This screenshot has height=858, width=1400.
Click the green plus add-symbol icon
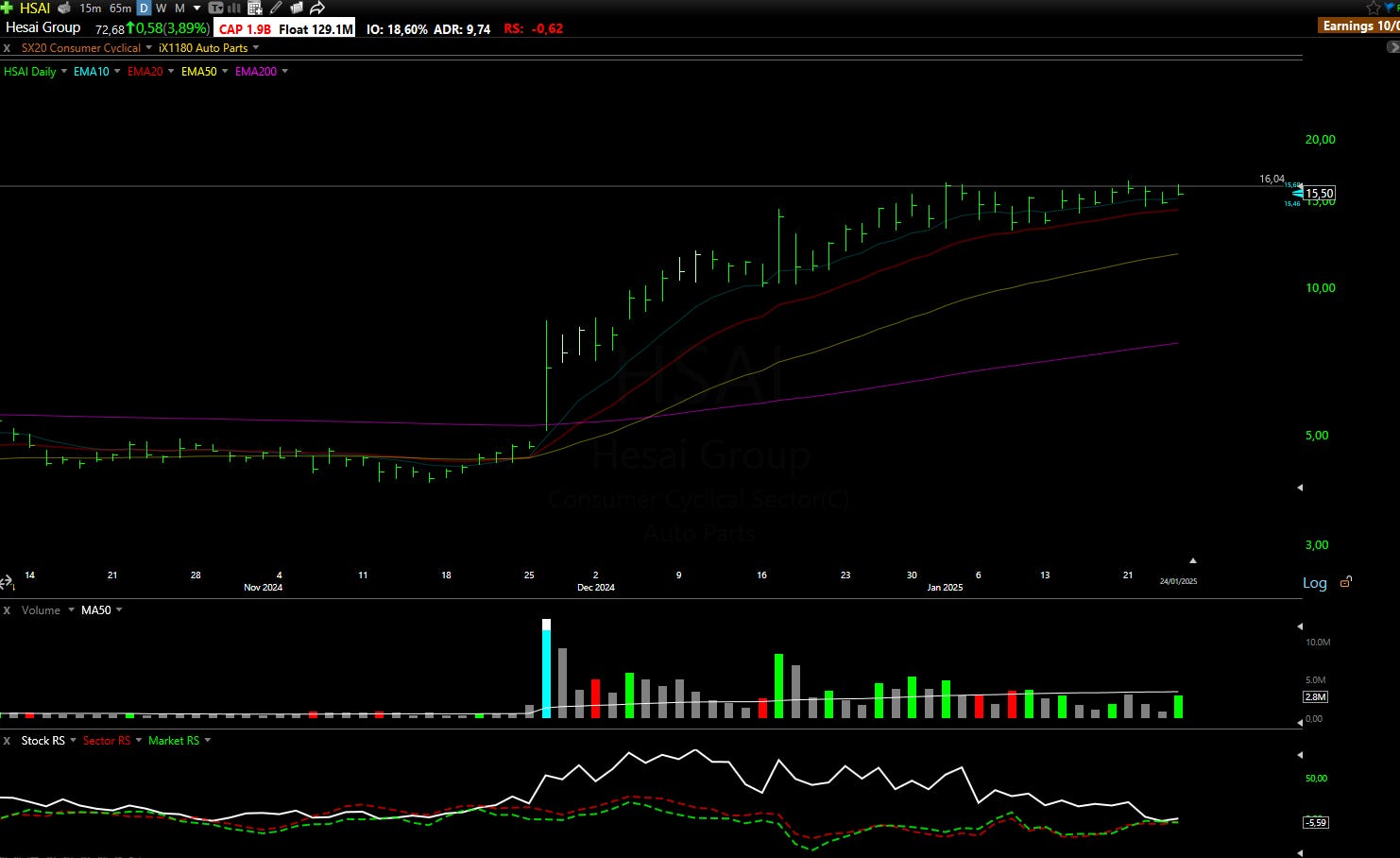(7, 8)
